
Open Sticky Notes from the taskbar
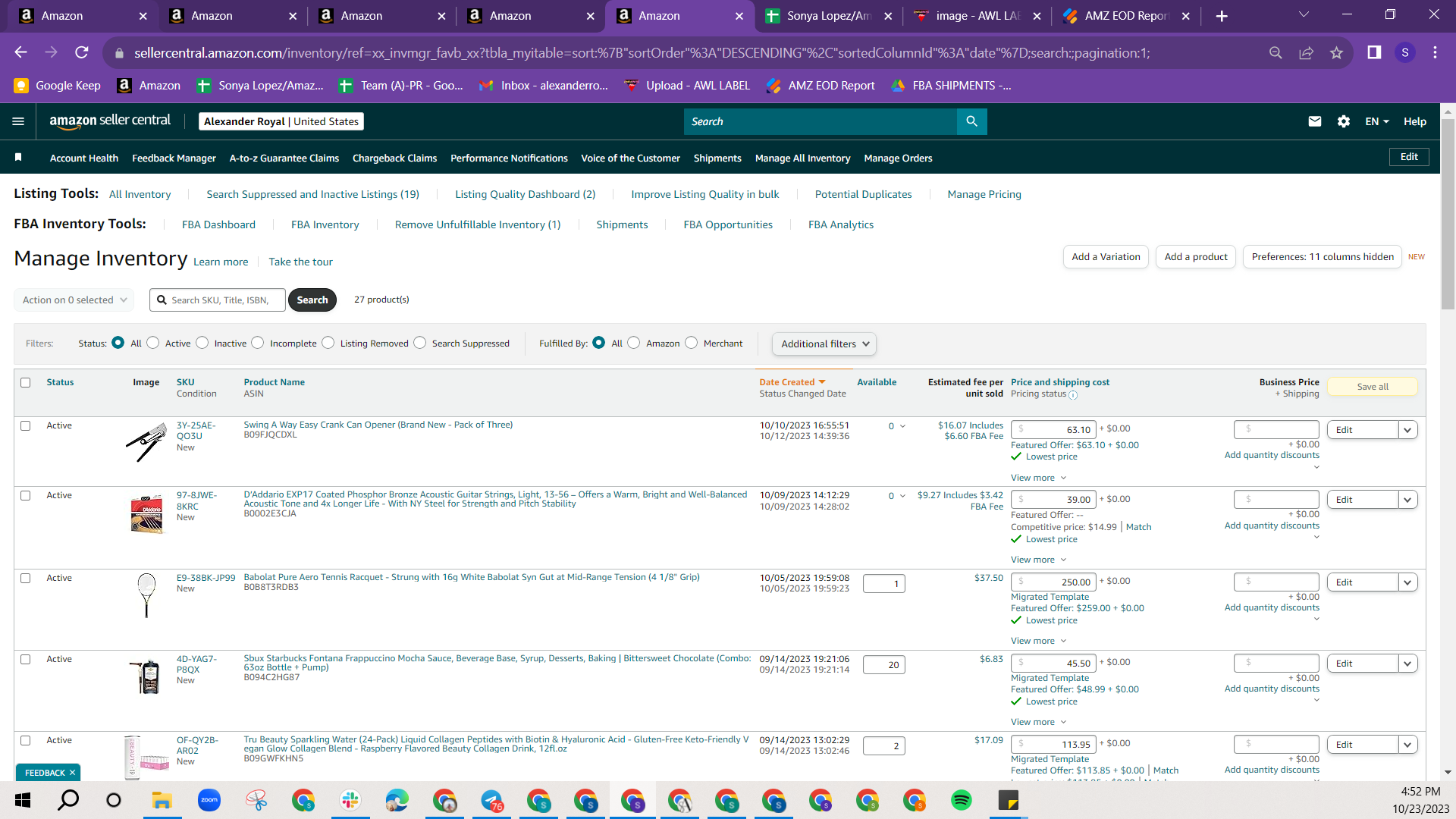tap(1009, 800)
